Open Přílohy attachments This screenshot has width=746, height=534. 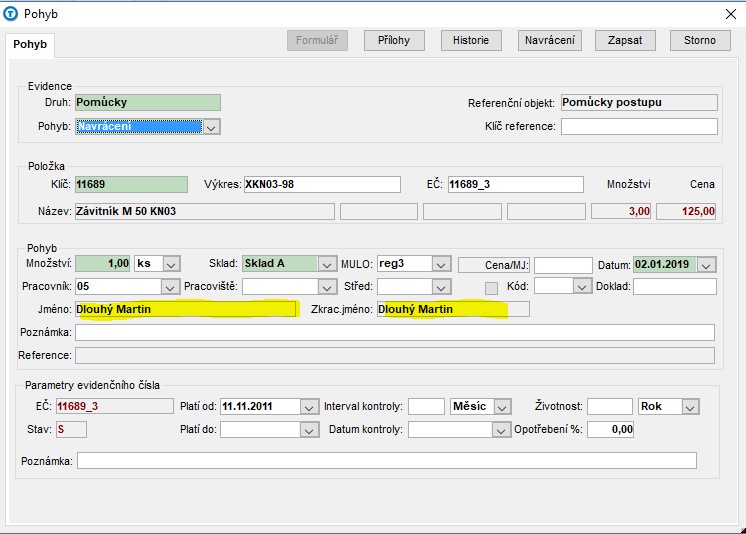394,40
